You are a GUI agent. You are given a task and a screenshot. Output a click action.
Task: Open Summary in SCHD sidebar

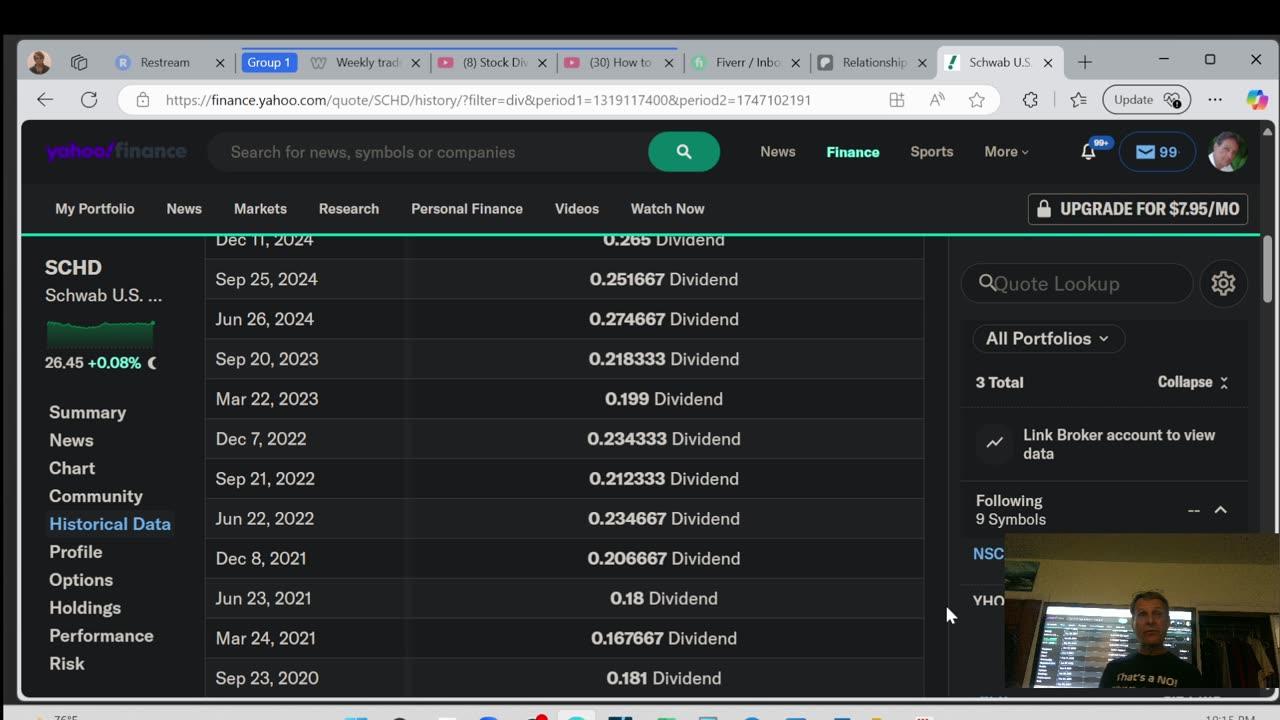(87, 413)
